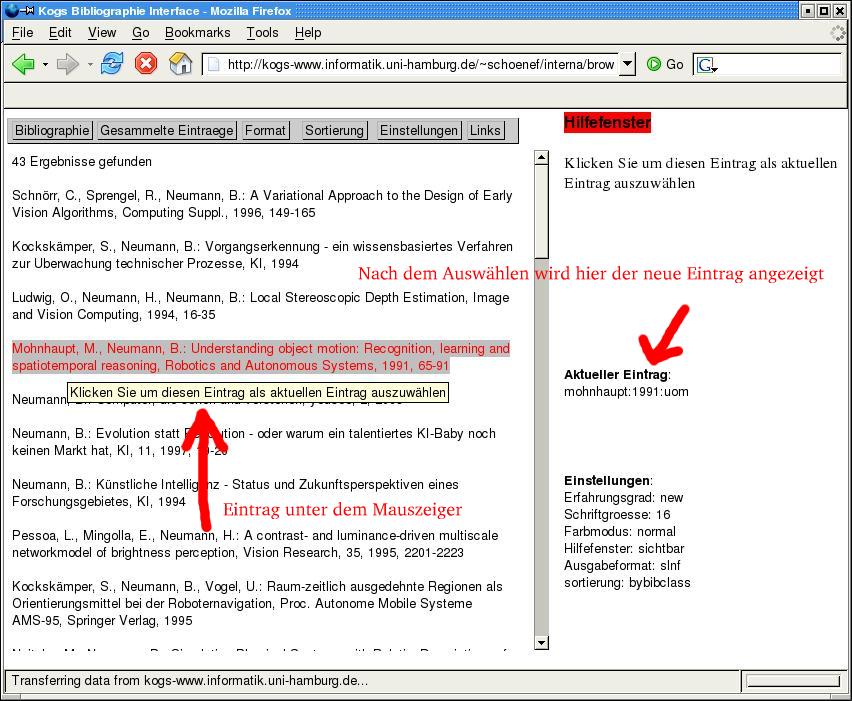Click the Hilfefenster heading

point(607,122)
